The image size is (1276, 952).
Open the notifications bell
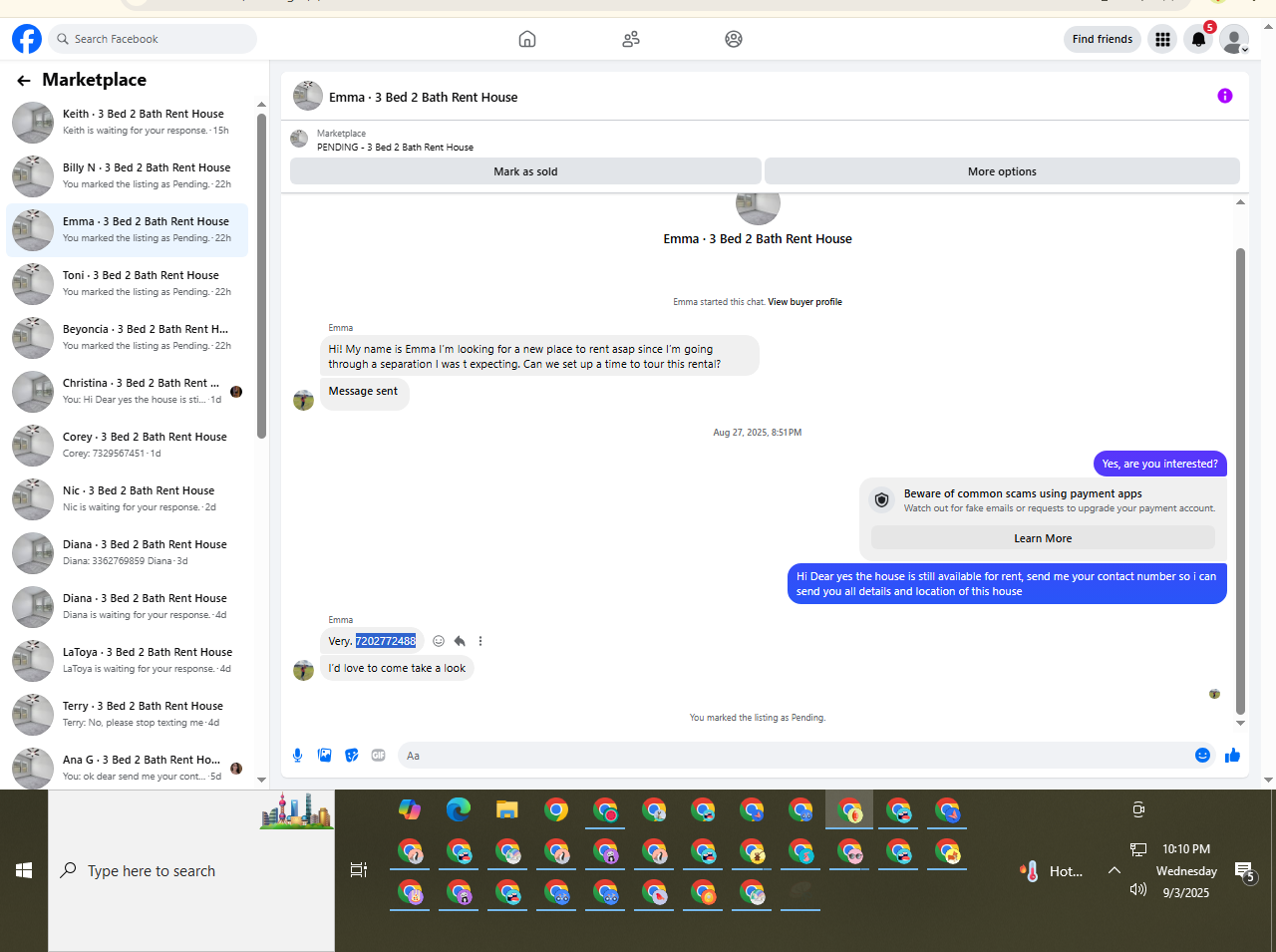(x=1199, y=39)
